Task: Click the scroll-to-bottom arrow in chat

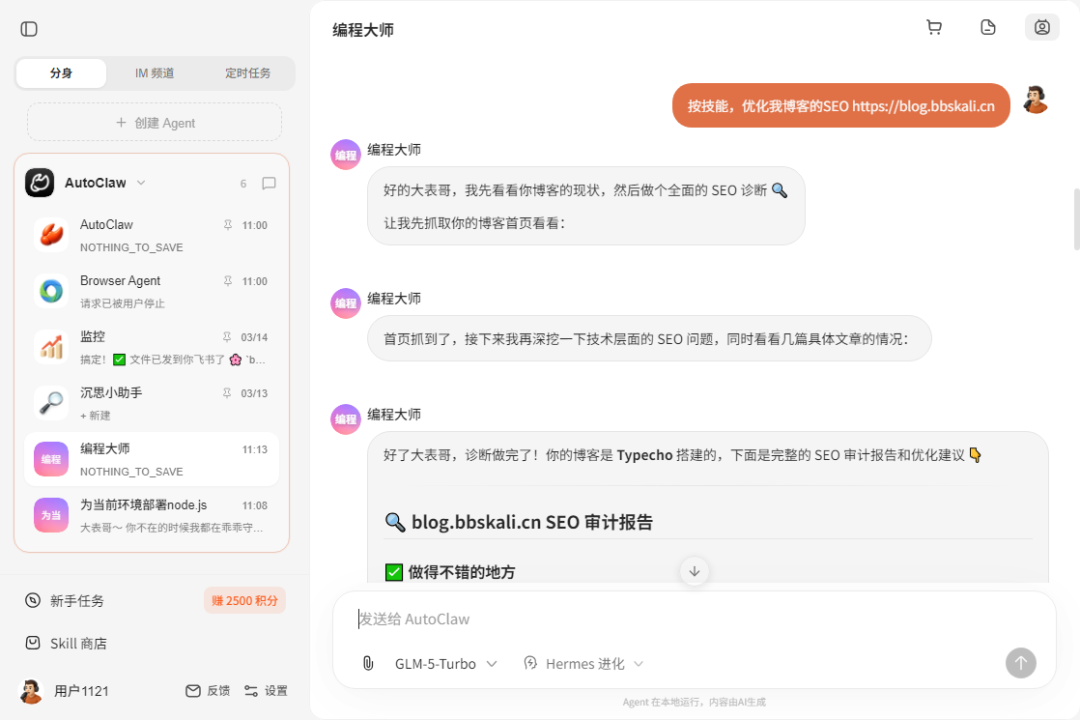Action: (694, 571)
